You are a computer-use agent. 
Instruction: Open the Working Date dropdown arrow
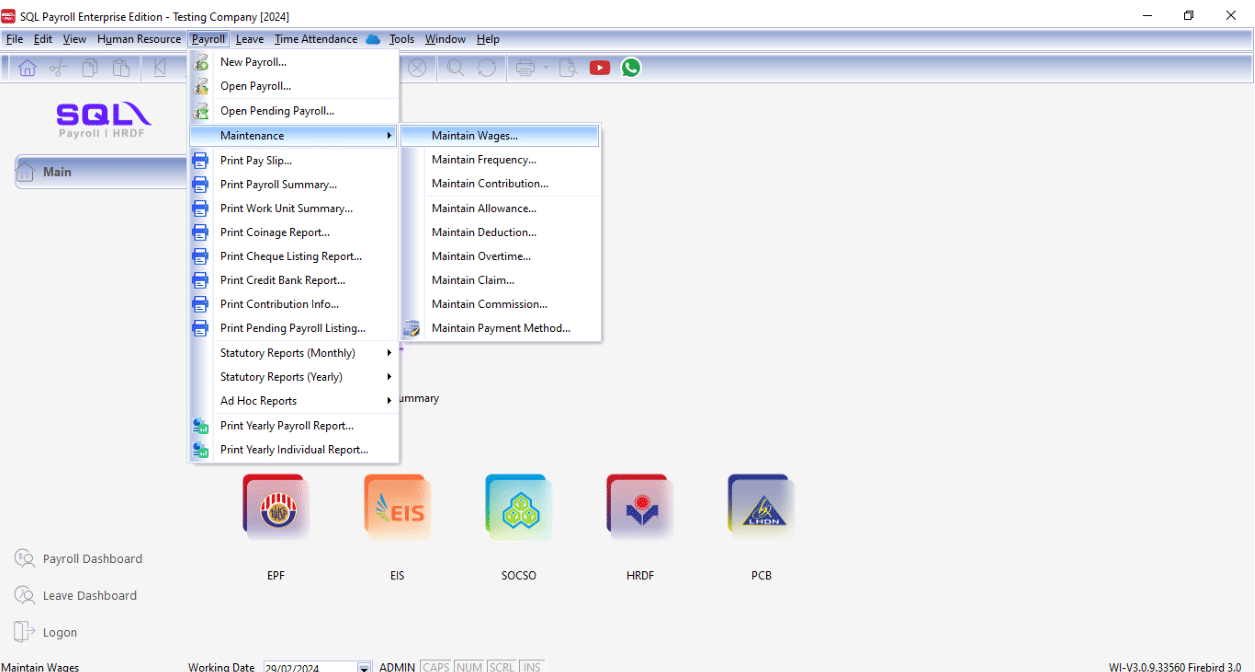click(364, 667)
